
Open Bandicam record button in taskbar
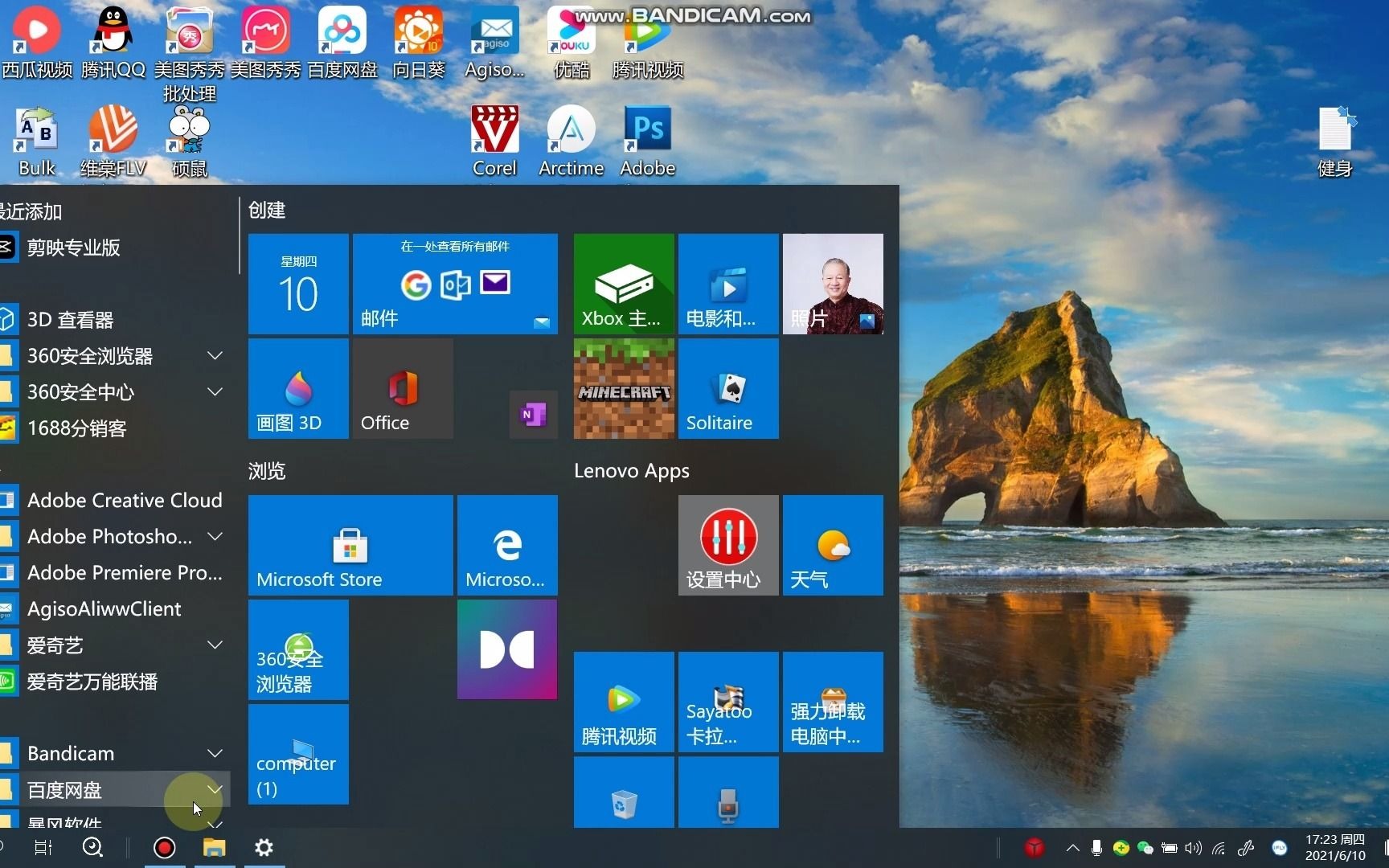point(164,848)
